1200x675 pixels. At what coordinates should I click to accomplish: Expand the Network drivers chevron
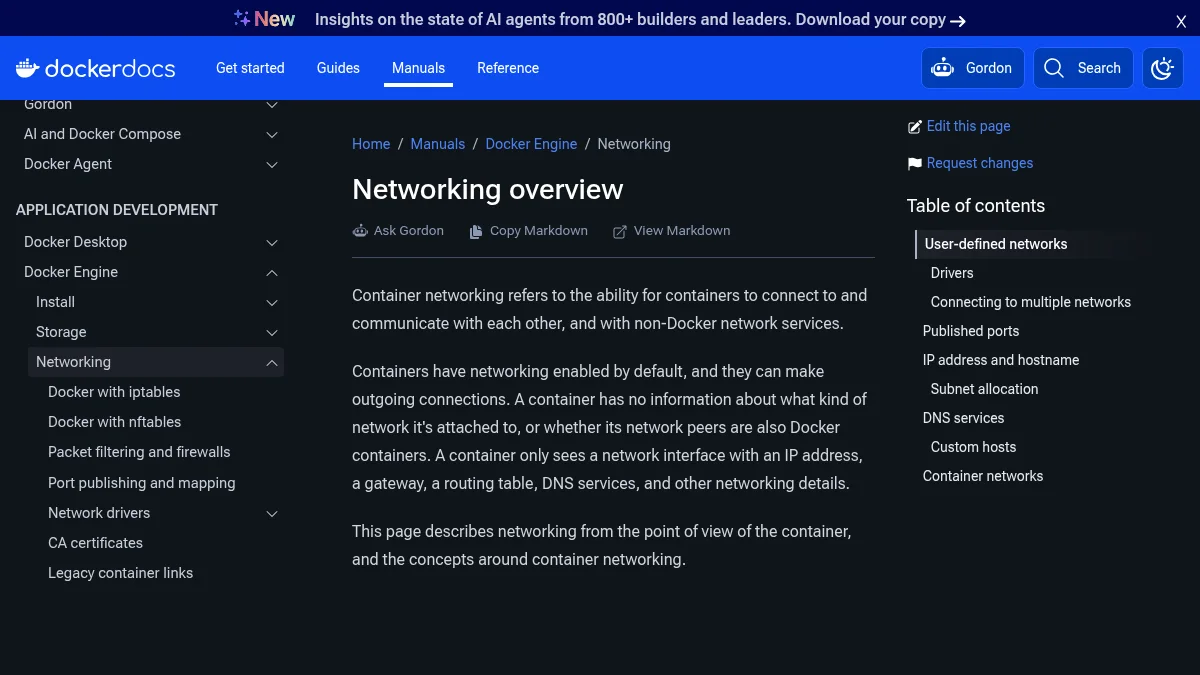tap(272, 513)
